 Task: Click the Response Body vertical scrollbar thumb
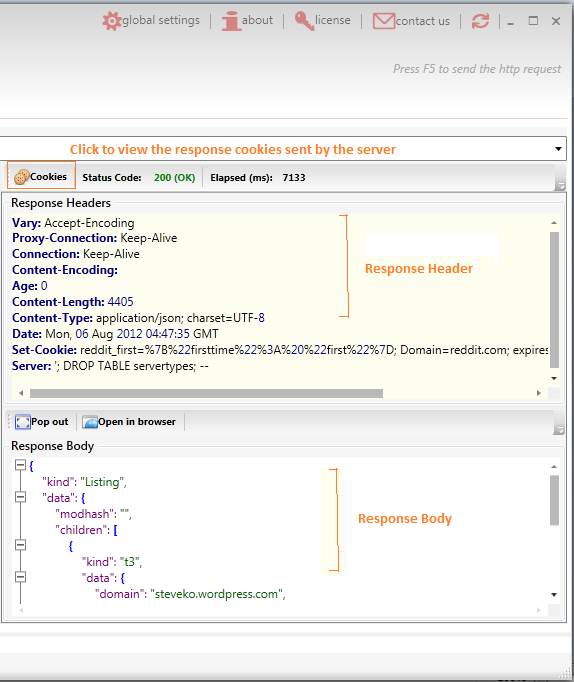click(x=554, y=500)
